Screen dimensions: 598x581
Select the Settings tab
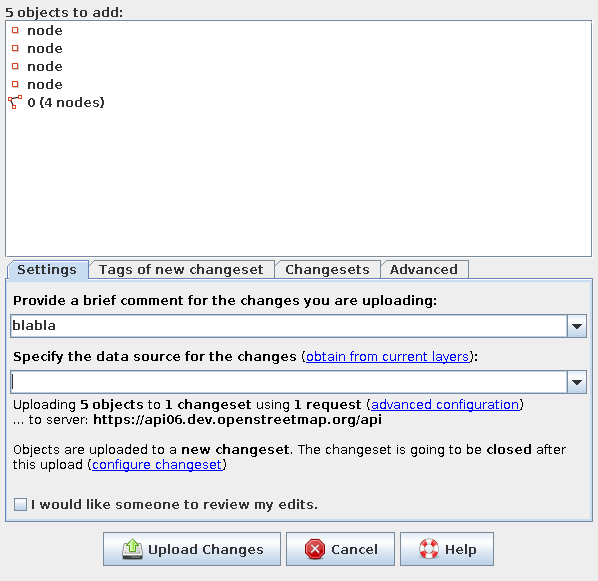point(47,270)
